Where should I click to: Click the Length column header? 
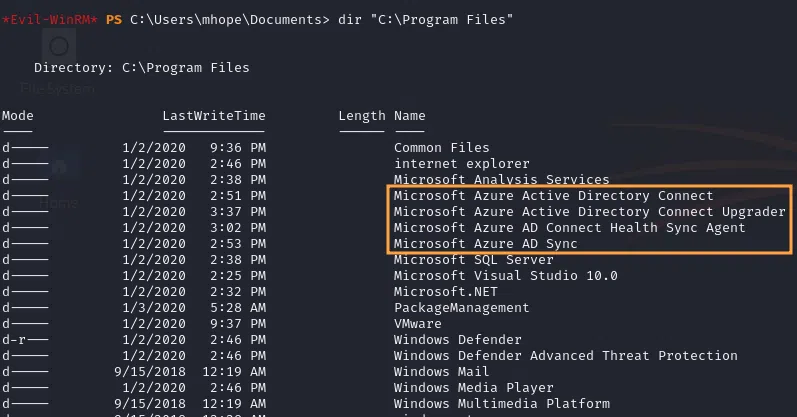click(362, 116)
